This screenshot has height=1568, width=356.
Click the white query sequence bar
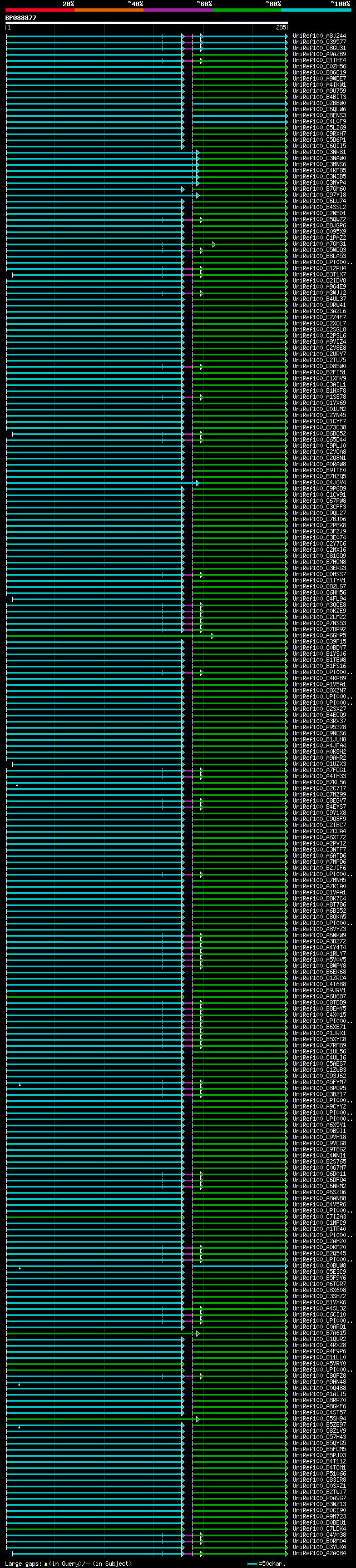pos(147,23)
